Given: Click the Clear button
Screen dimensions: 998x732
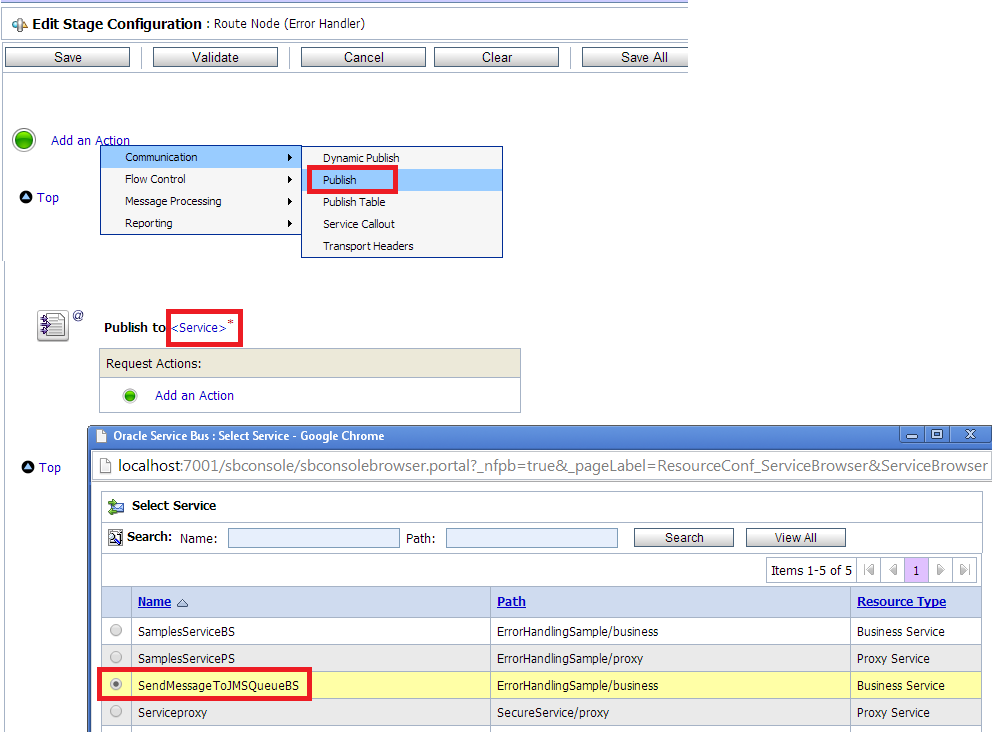Looking at the screenshot, I should 496,57.
